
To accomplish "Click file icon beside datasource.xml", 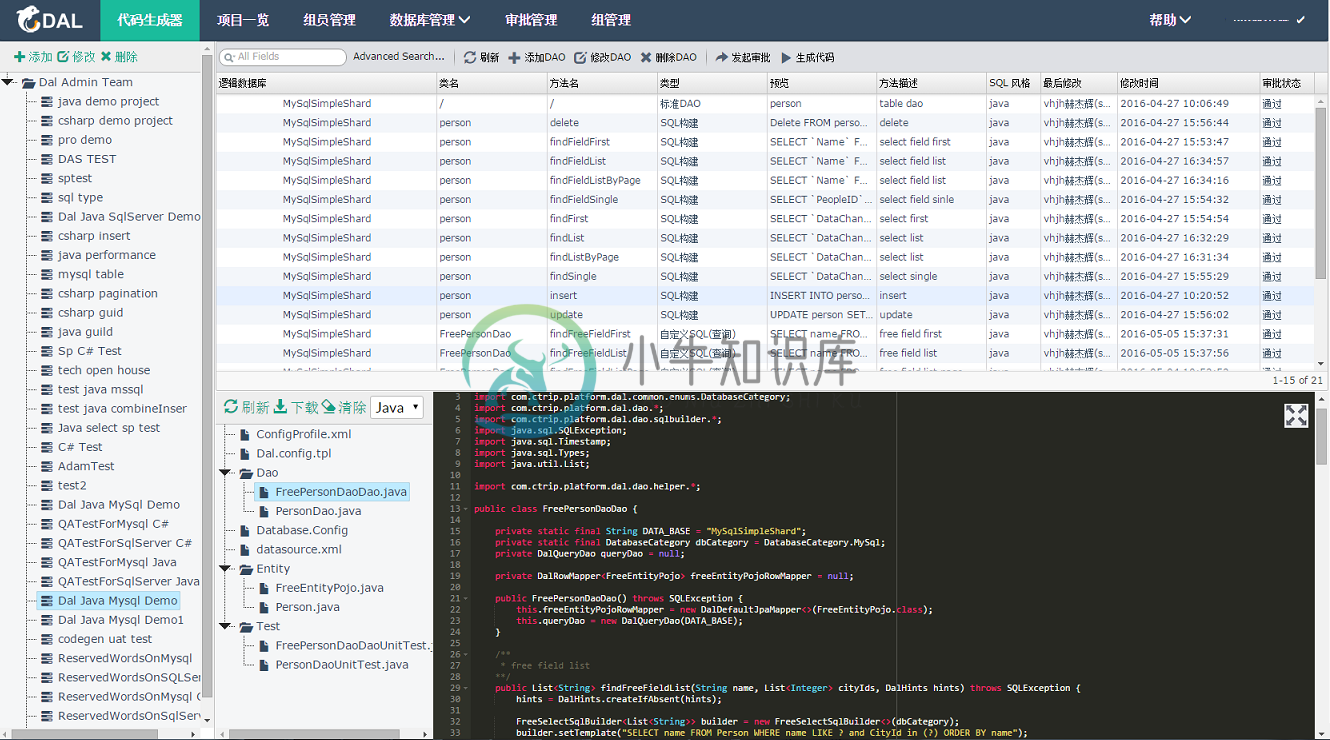I will (244, 550).
